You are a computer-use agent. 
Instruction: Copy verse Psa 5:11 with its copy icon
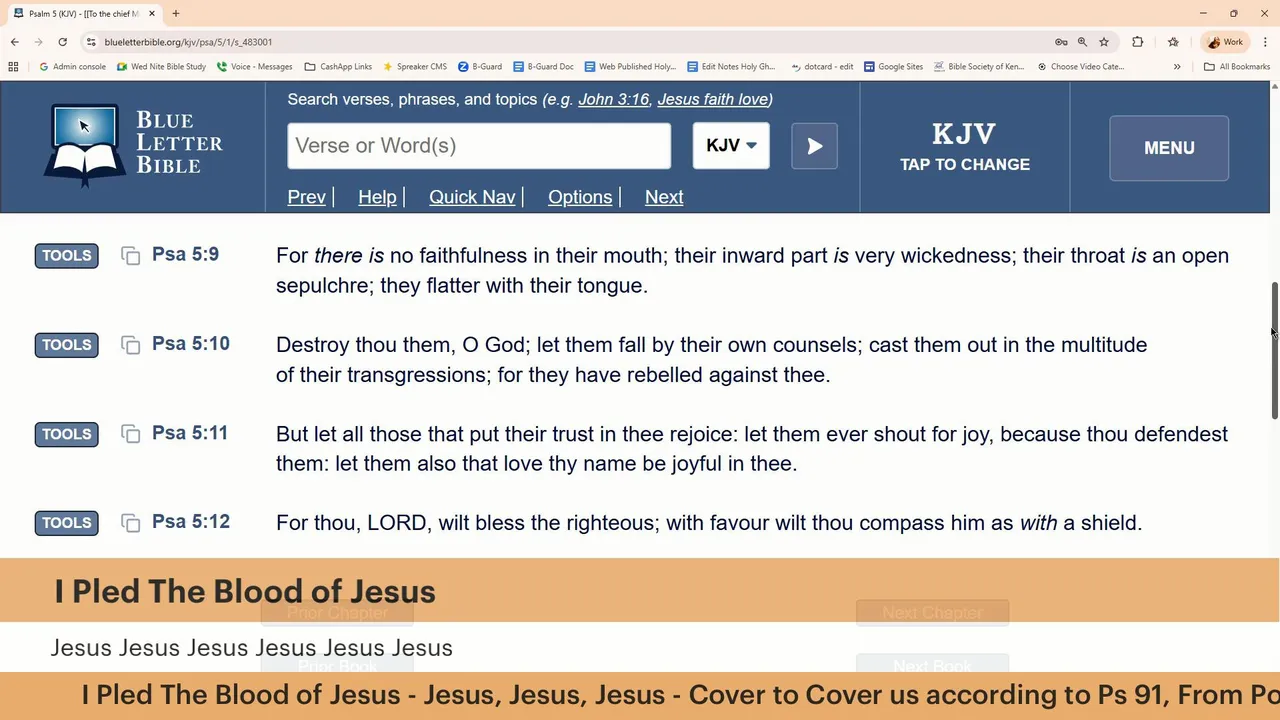(130, 434)
